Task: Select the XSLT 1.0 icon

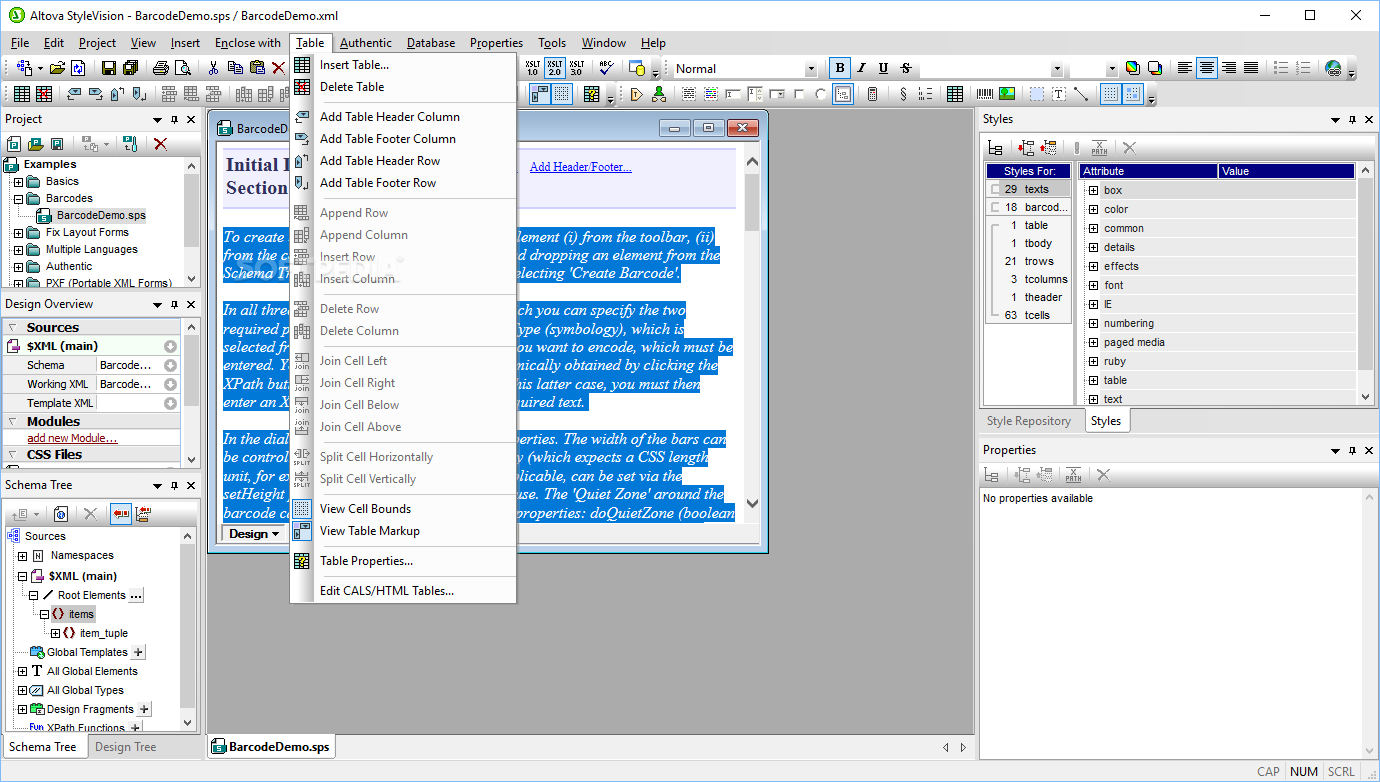Action: coord(532,68)
